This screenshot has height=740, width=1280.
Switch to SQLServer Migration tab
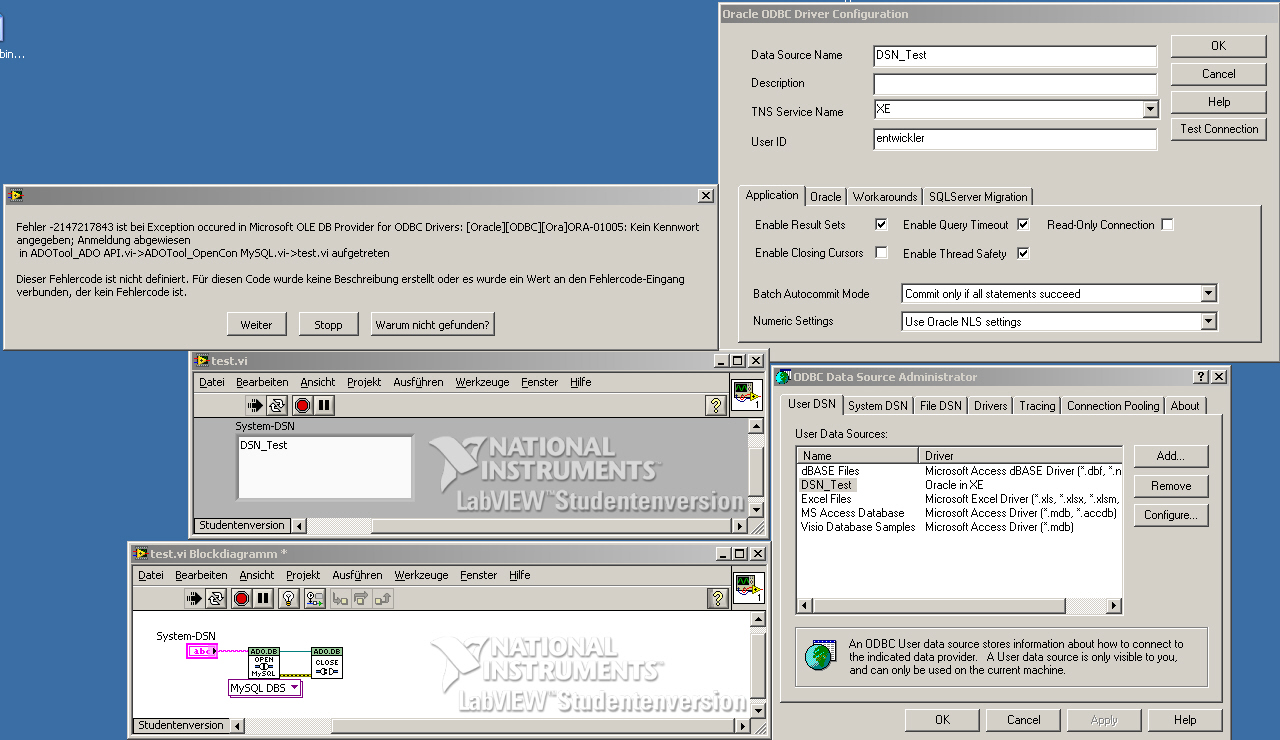pyautogui.click(x=978, y=197)
